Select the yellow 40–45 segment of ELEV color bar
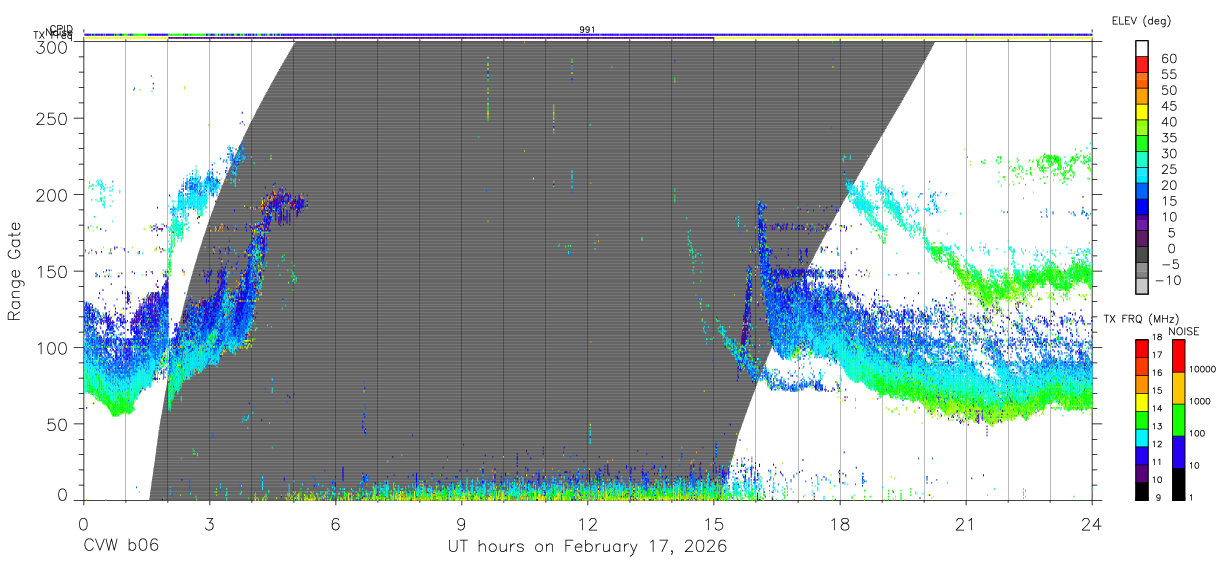 [x=1142, y=114]
